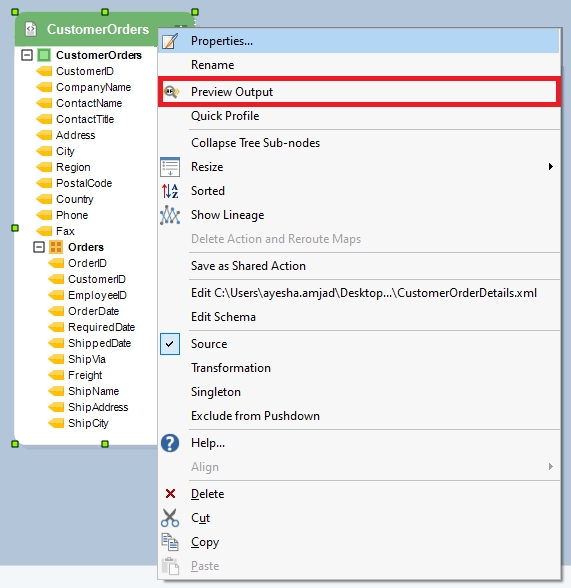Image resolution: width=571 pixels, height=588 pixels.
Task: Click Save as Shared Action
Action: pos(248,266)
